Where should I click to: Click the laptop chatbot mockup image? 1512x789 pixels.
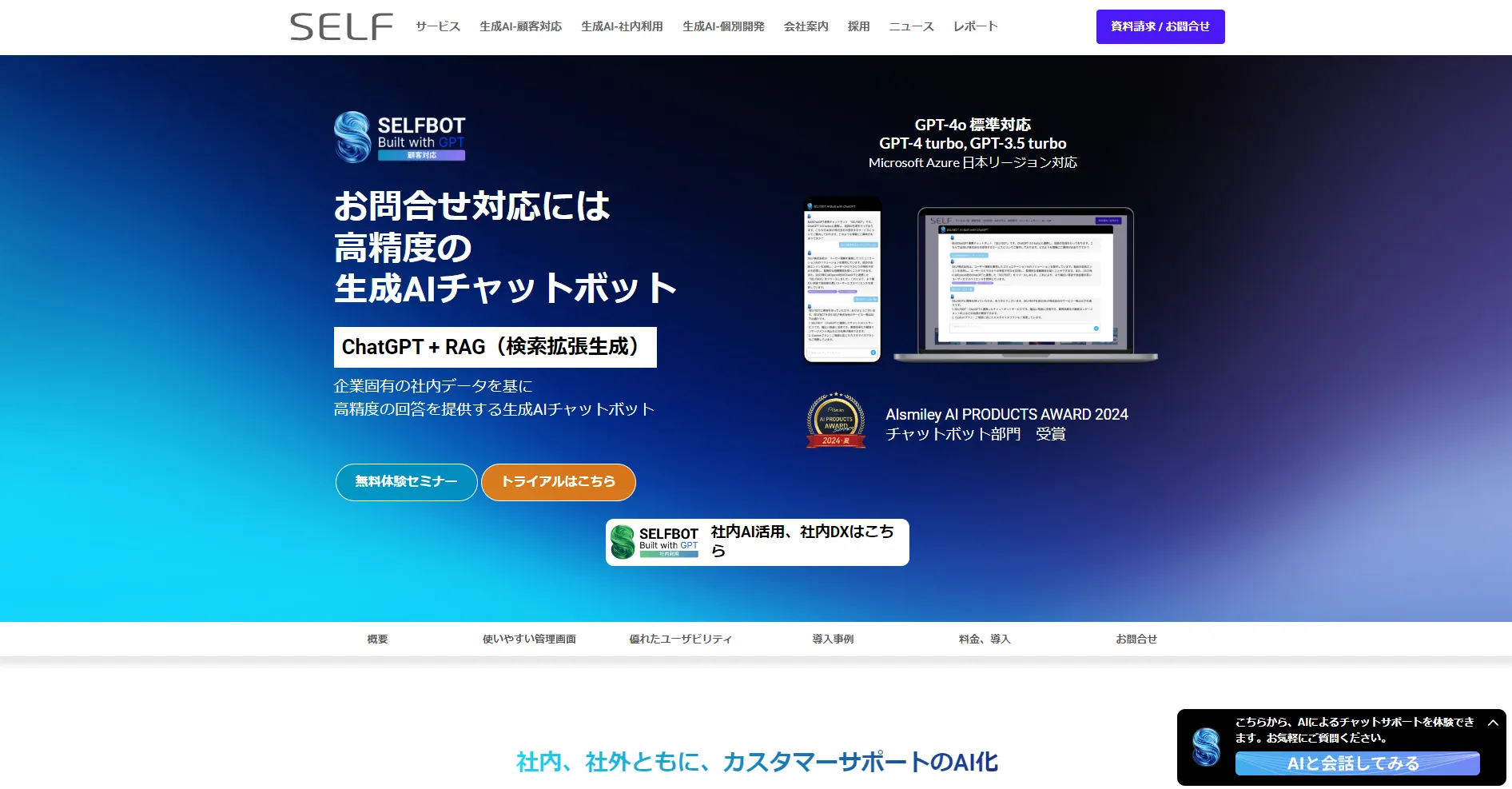[x=1025, y=283]
